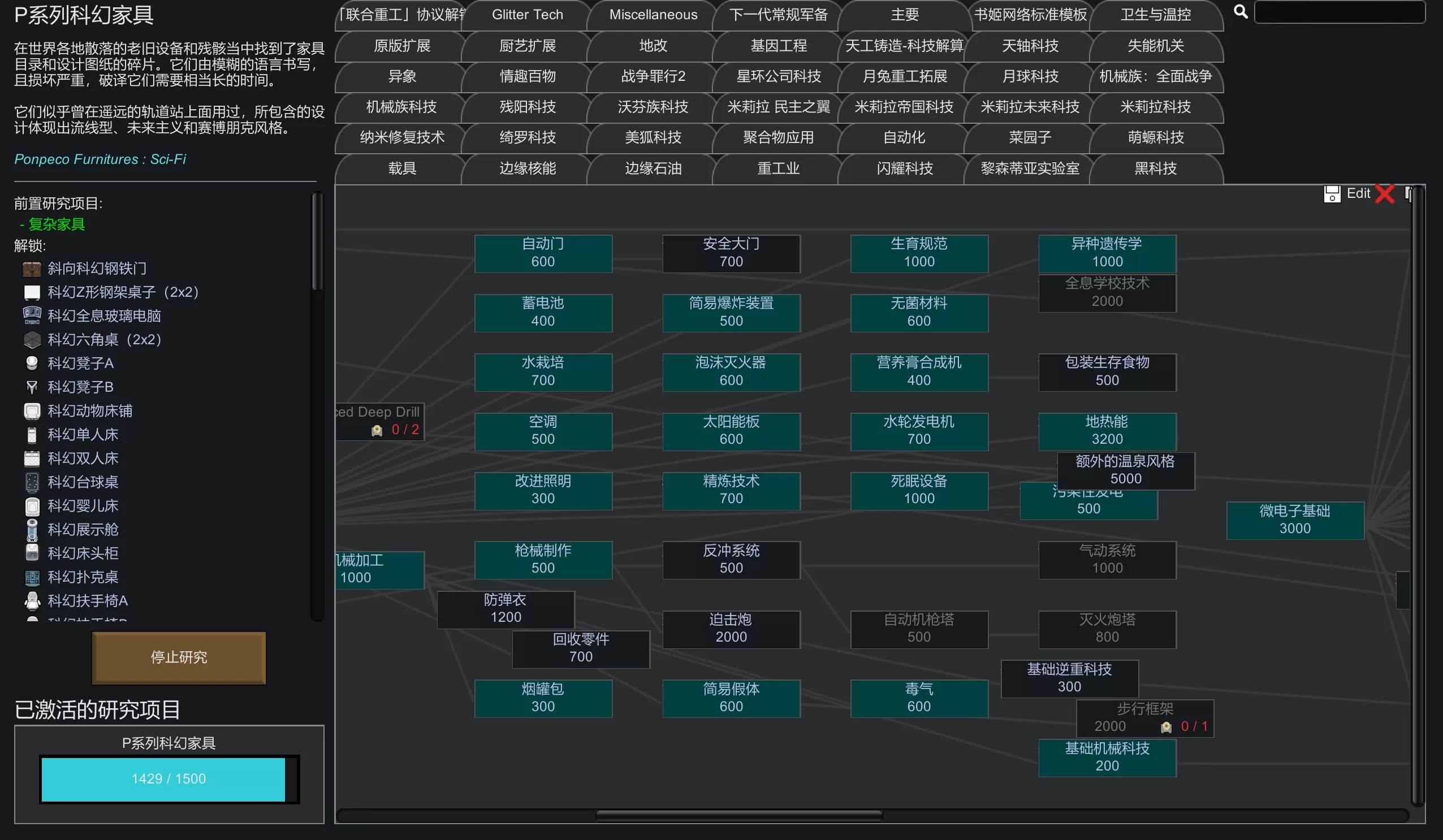Viewport: 1443px width, 840px height.
Task: Open the 机械族科技 research tab
Action: [401, 107]
